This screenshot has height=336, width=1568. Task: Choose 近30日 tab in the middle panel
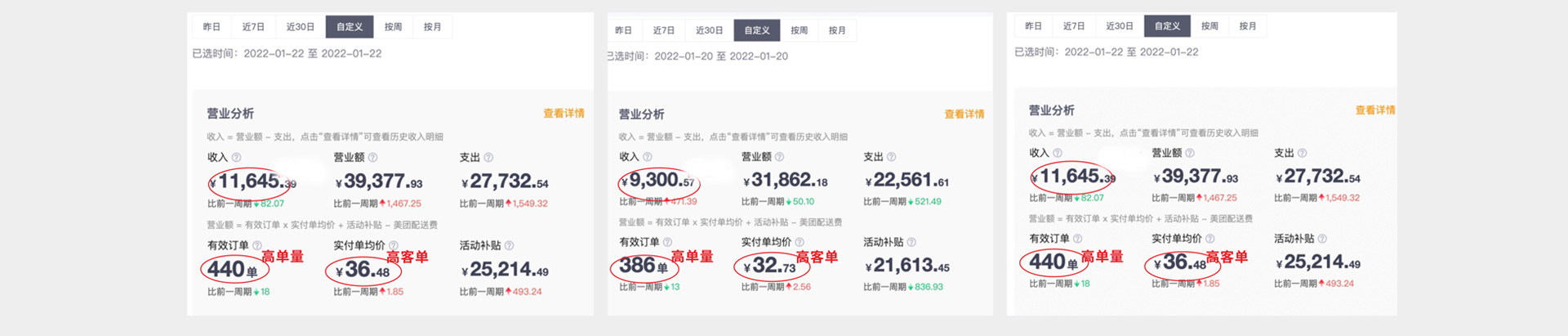[710, 30]
